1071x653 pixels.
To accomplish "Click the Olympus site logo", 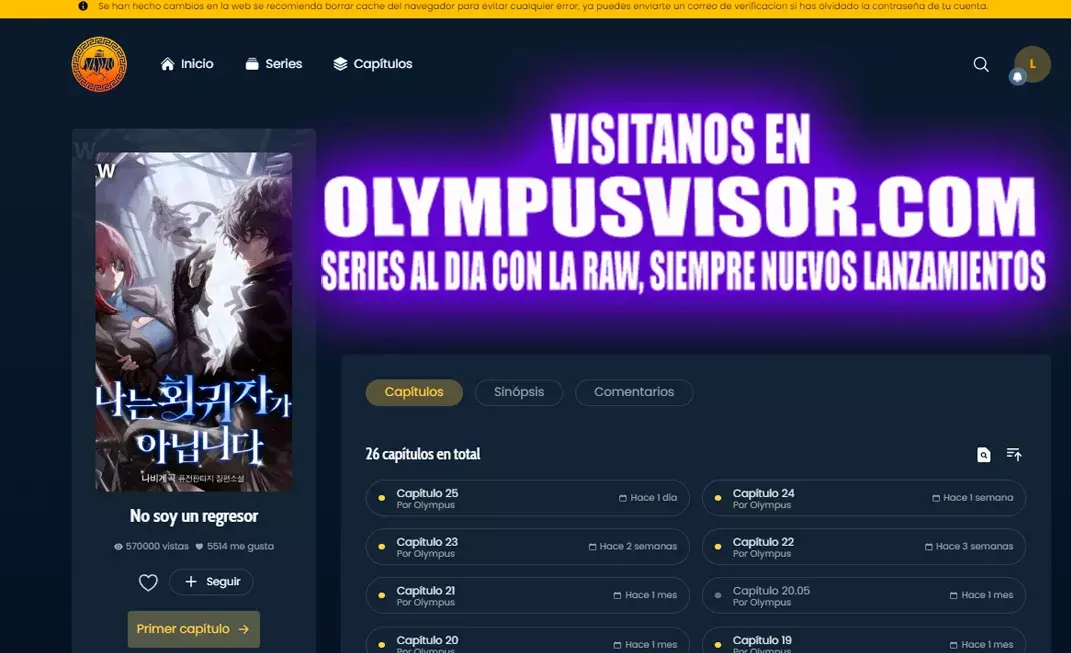I will 99,64.
